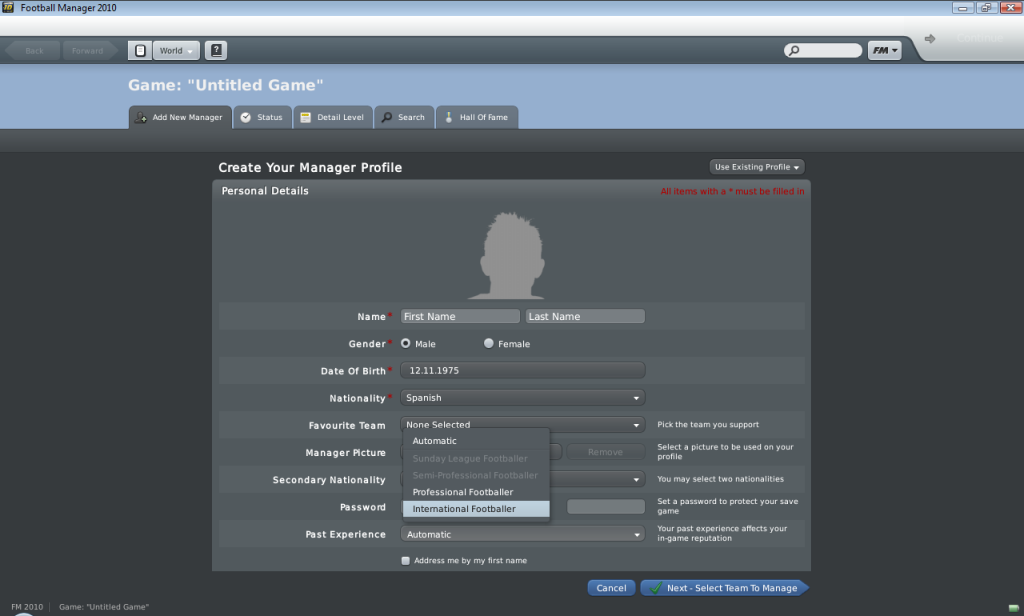Click the Add New Manager tab icon
The height and width of the screenshot is (616, 1024).
(x=140, y=118)
